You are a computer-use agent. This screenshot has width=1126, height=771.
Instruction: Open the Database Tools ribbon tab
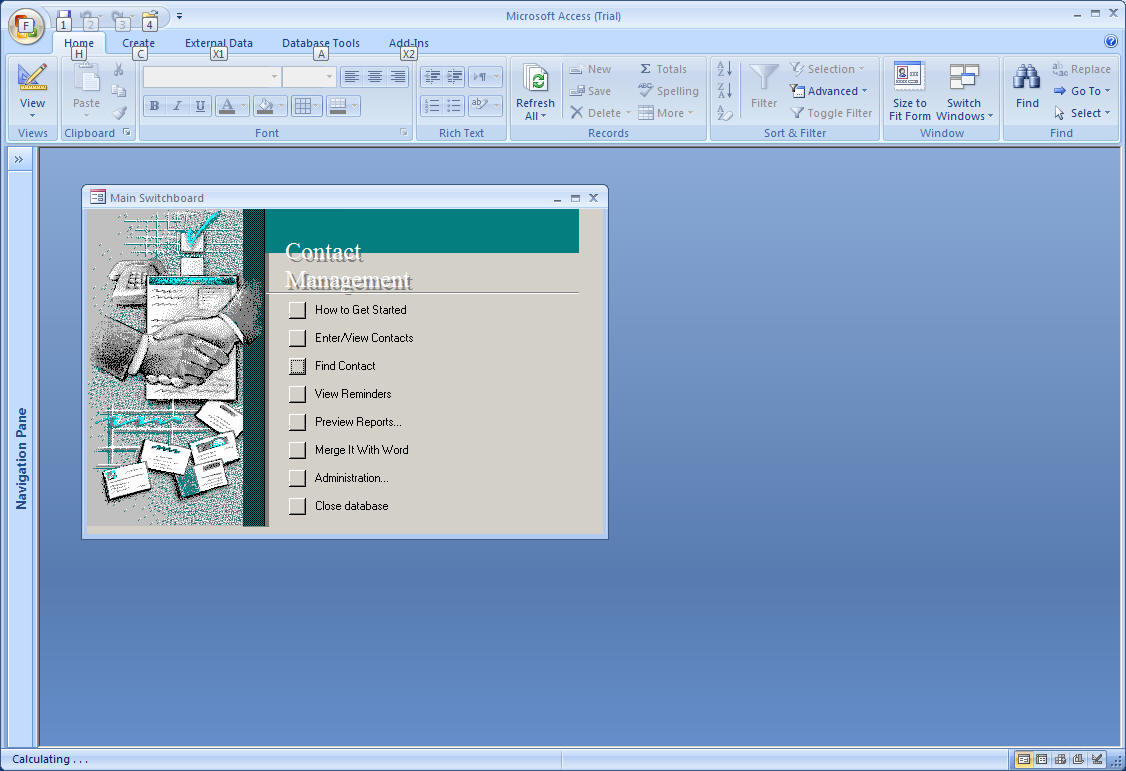click(321, 43)
